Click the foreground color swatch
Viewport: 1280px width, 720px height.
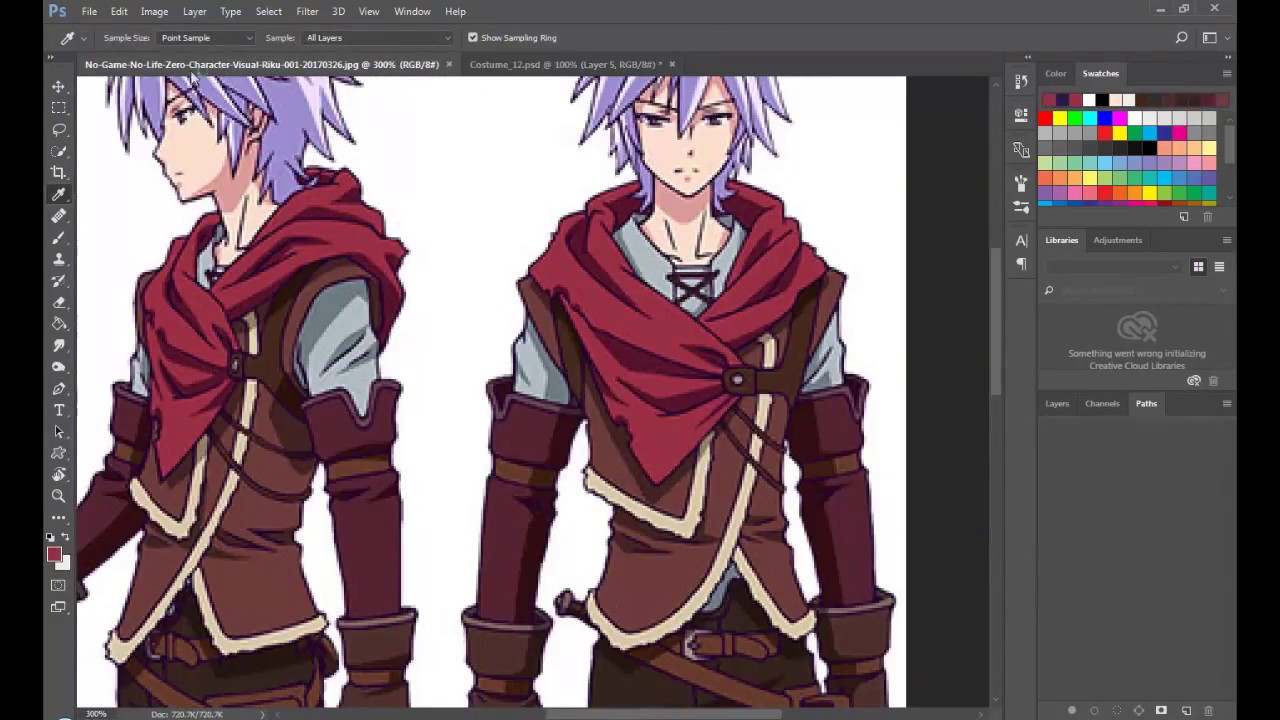54,555
